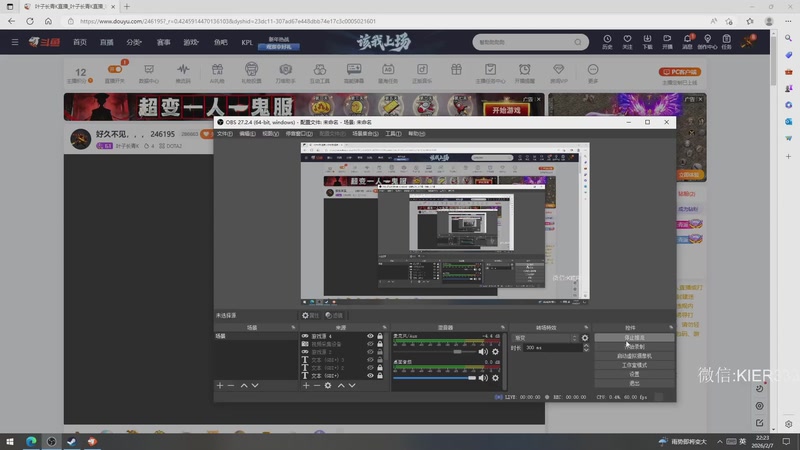The height and width of the screenshot is (450, 800).
Task: Toggle visibility of last text (GDI+) source
Action: point(370,376)
